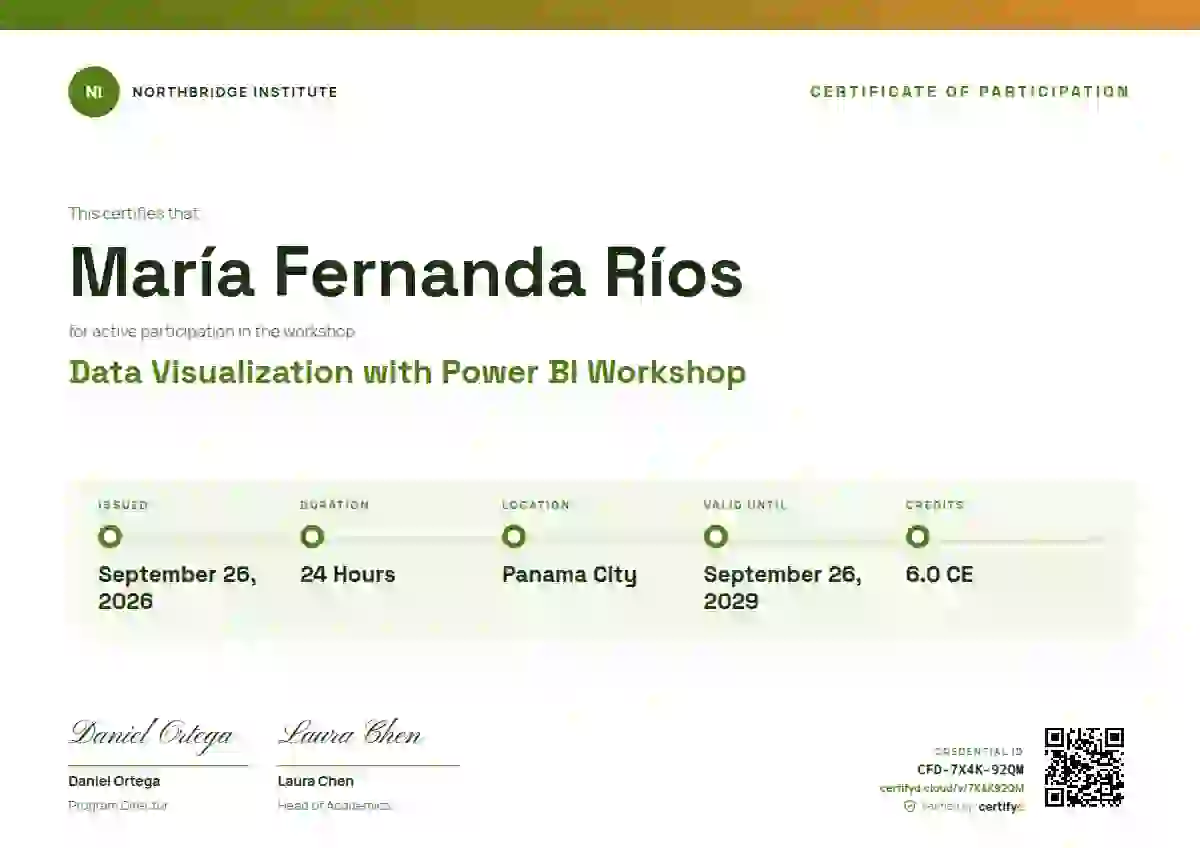Click the for active participation line
The image size is (1200, 848).
[x=212, y=331]
